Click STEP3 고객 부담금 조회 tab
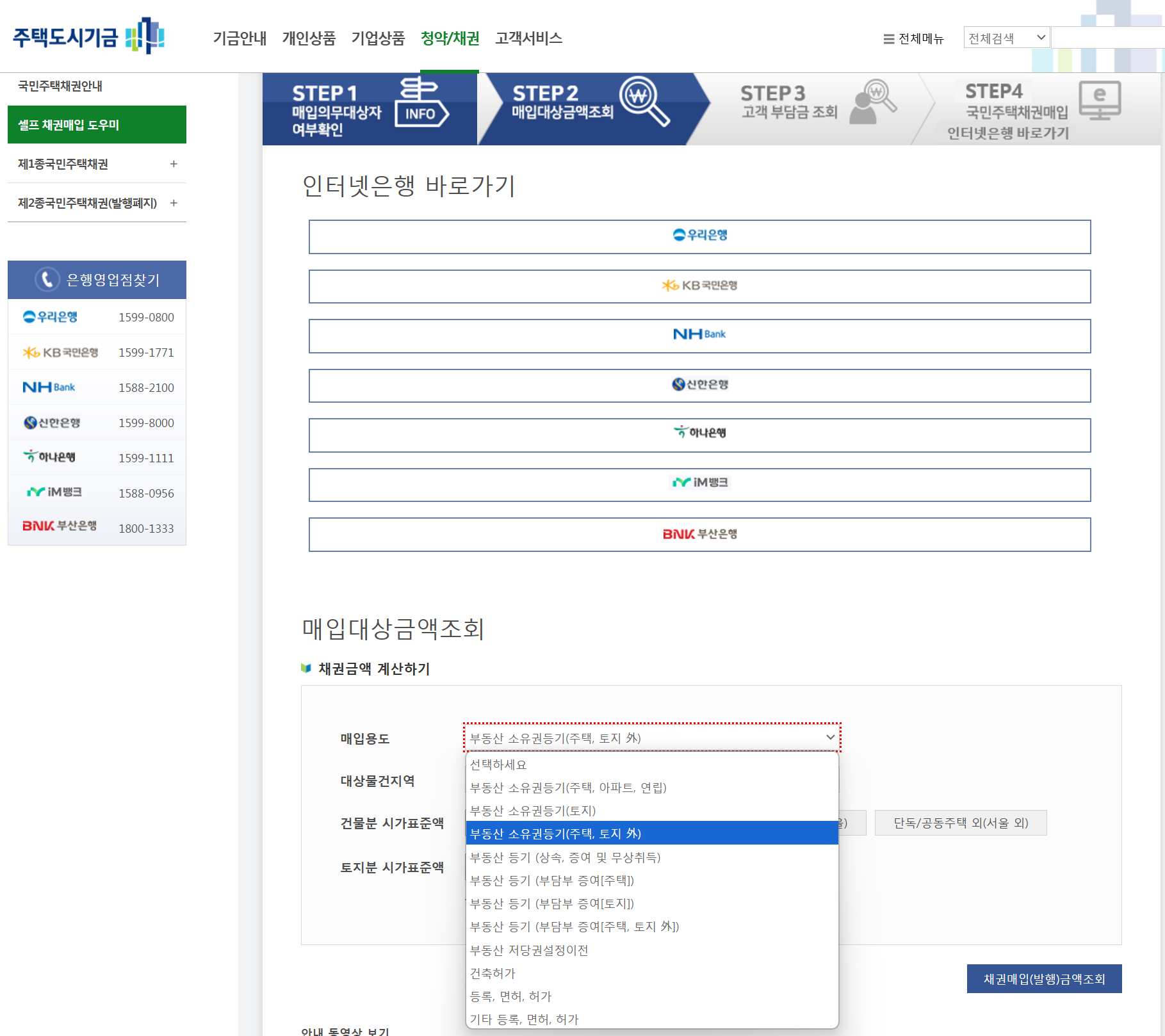The width and height of the screenshot is (1165, 1036). 810,109
